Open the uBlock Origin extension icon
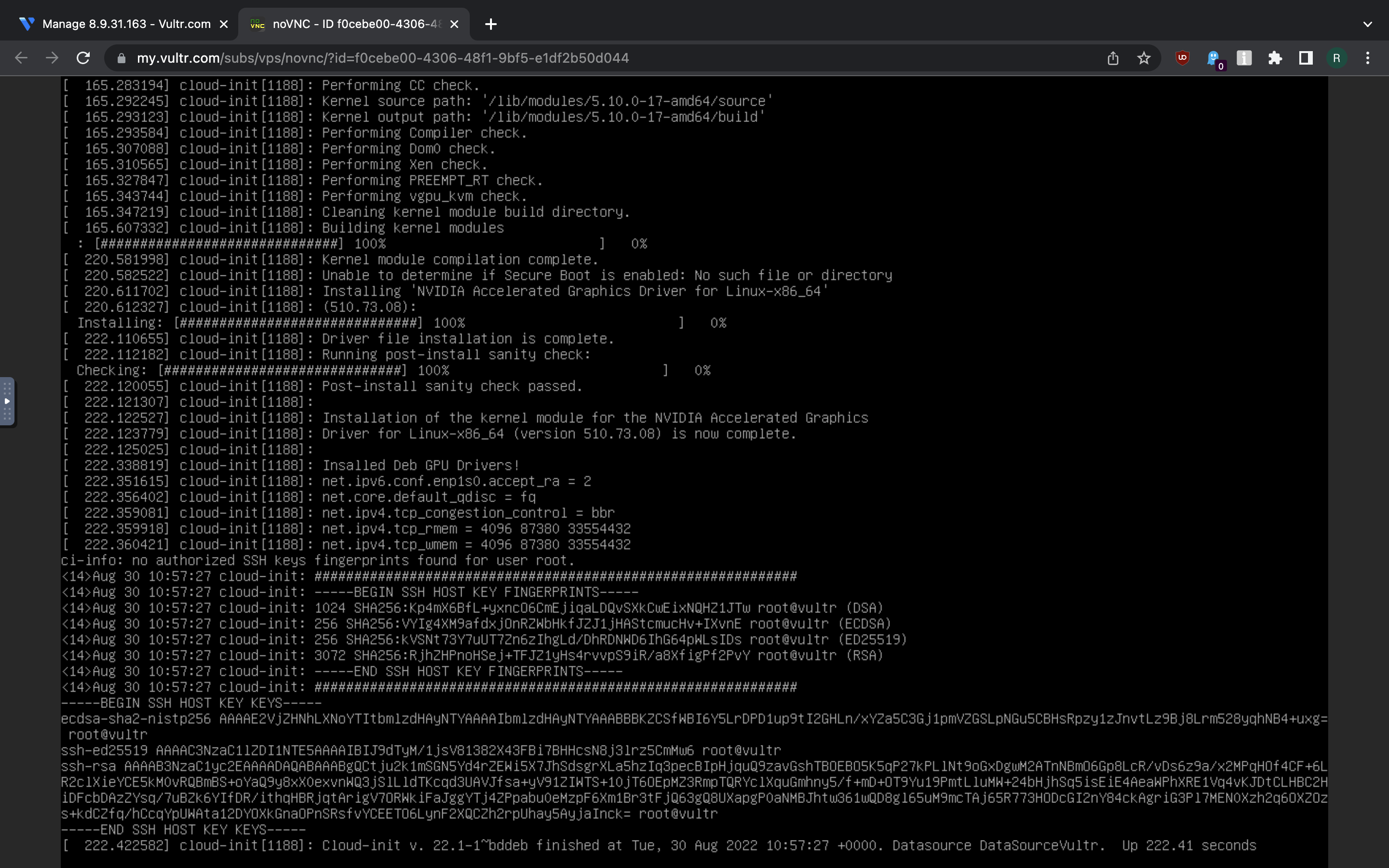Screen dimensions: 1389x868 (1183, 58)
